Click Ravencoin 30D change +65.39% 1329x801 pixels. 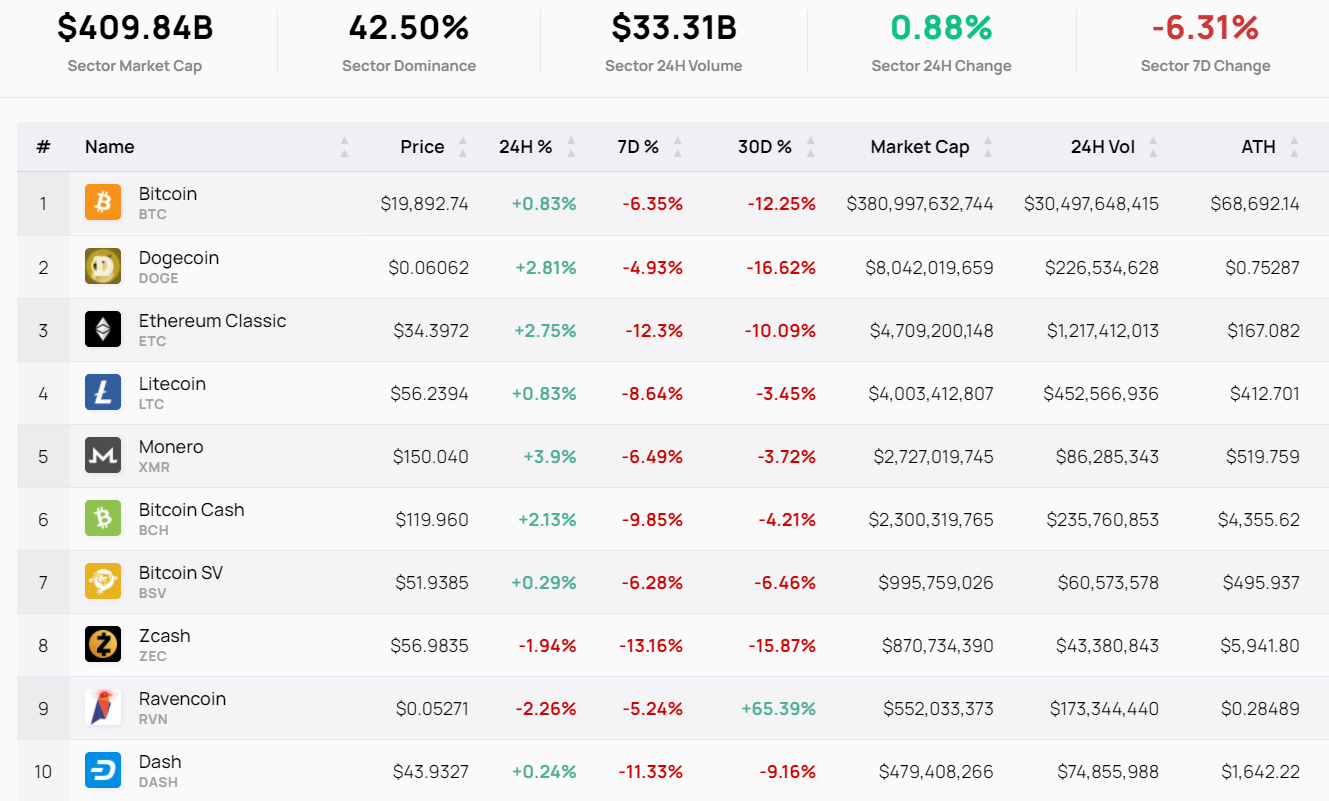click(x=779, y=708)
